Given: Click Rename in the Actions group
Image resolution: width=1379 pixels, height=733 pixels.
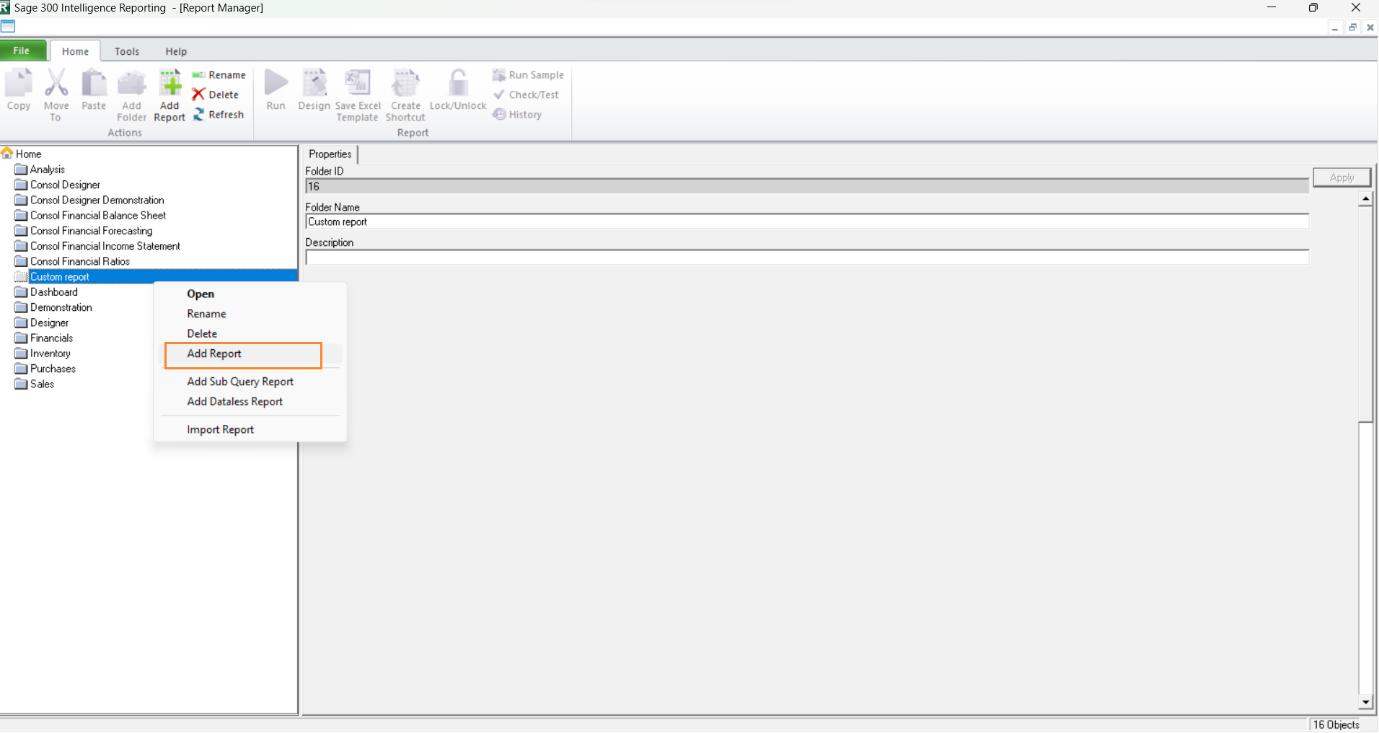Looking at the screenshot, I should [x=217, y=75].
